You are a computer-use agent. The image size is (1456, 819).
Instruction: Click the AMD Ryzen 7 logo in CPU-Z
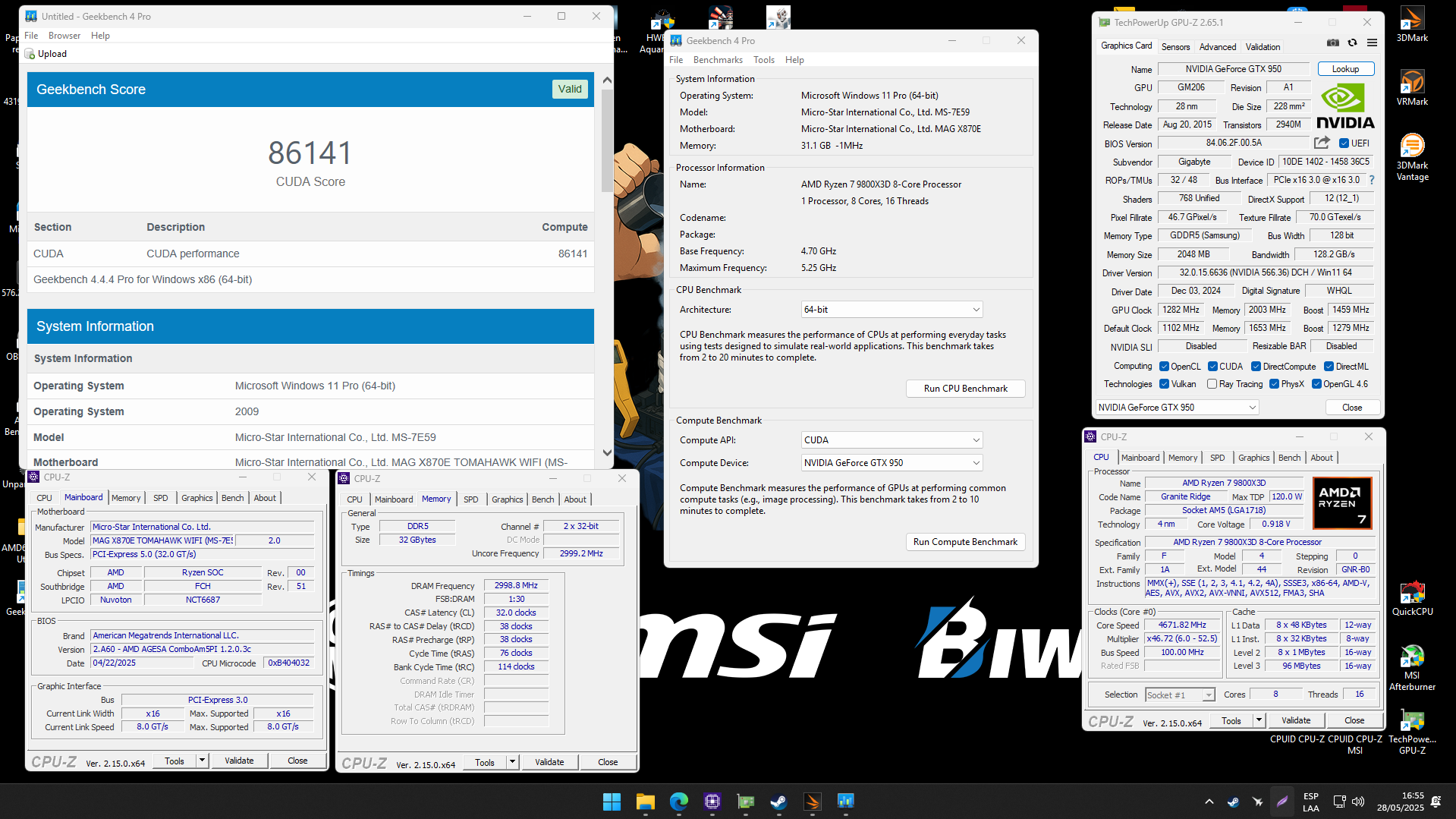point(1341,502)
